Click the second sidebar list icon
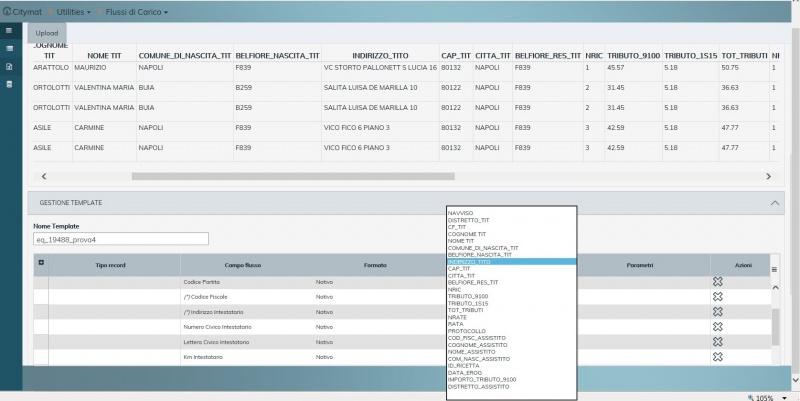 (x=10, y=48)
